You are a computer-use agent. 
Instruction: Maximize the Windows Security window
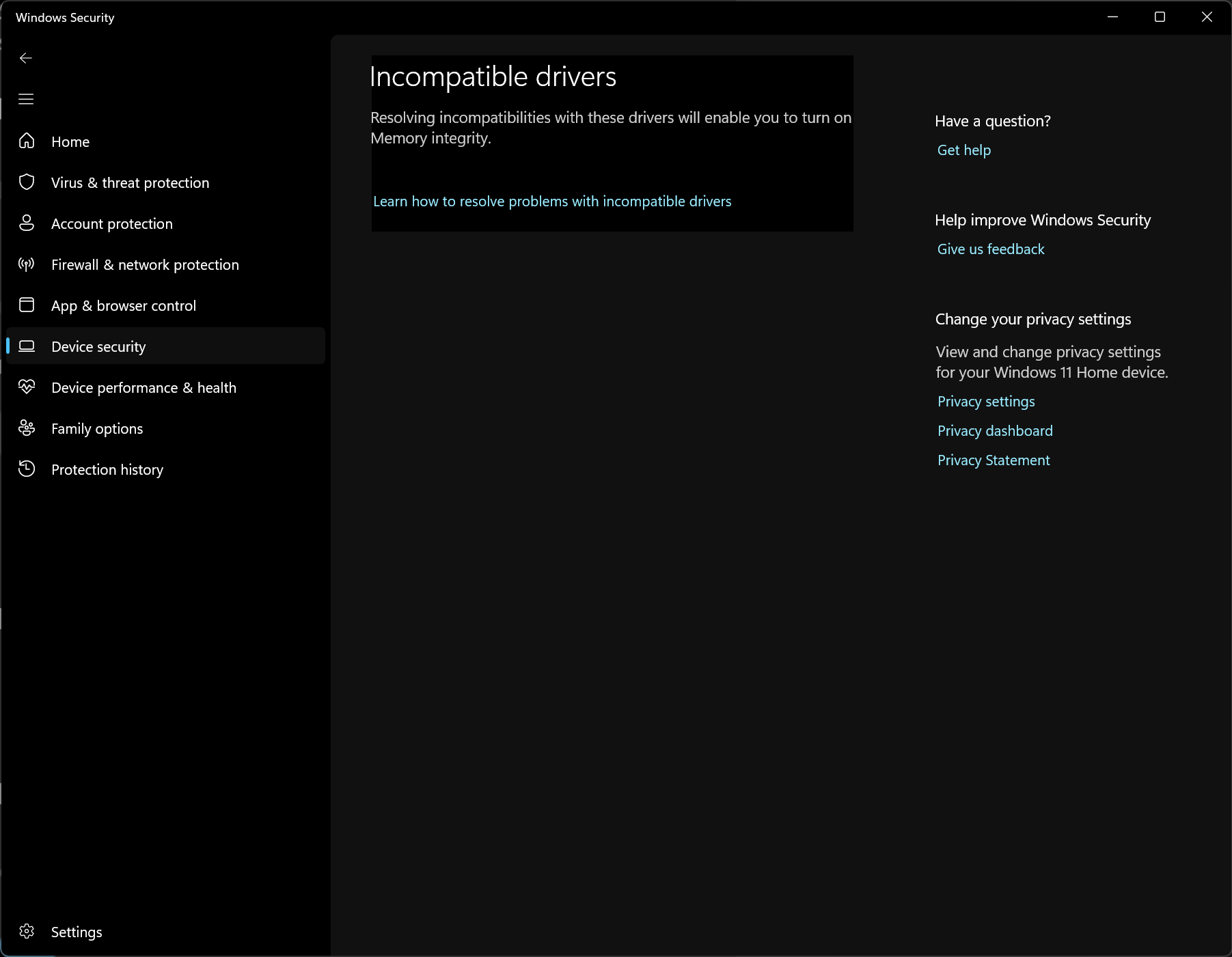(1160, 17)
